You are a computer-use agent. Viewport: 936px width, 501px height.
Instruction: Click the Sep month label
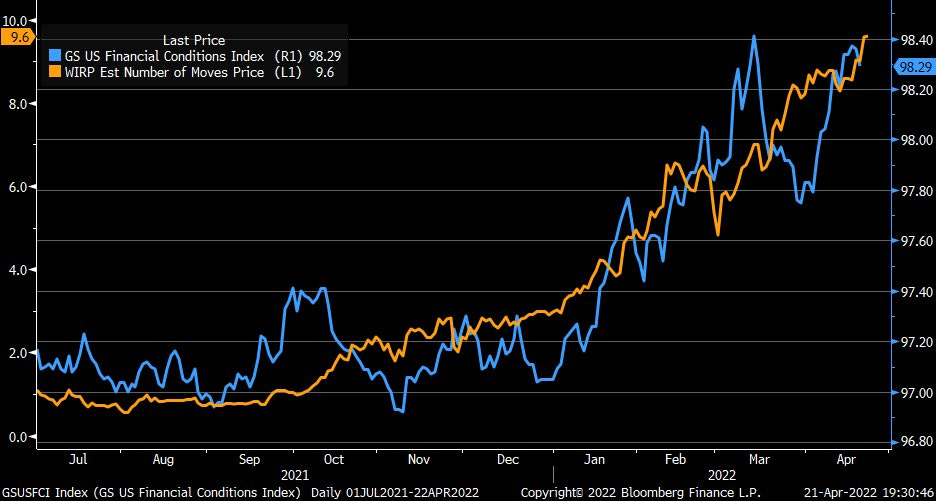pos(249,460)
